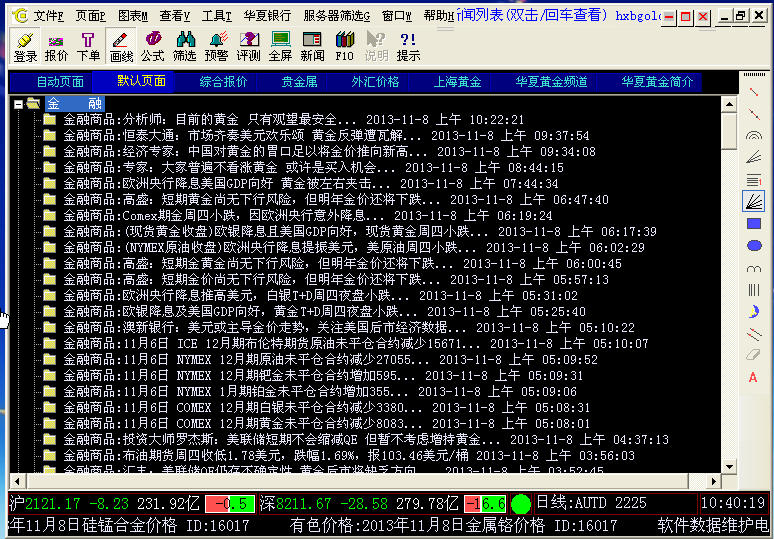This screenshot has height=539, width=774.
Task: Switch to the 默认页面 tab
Action: click(x=141, y=81)
